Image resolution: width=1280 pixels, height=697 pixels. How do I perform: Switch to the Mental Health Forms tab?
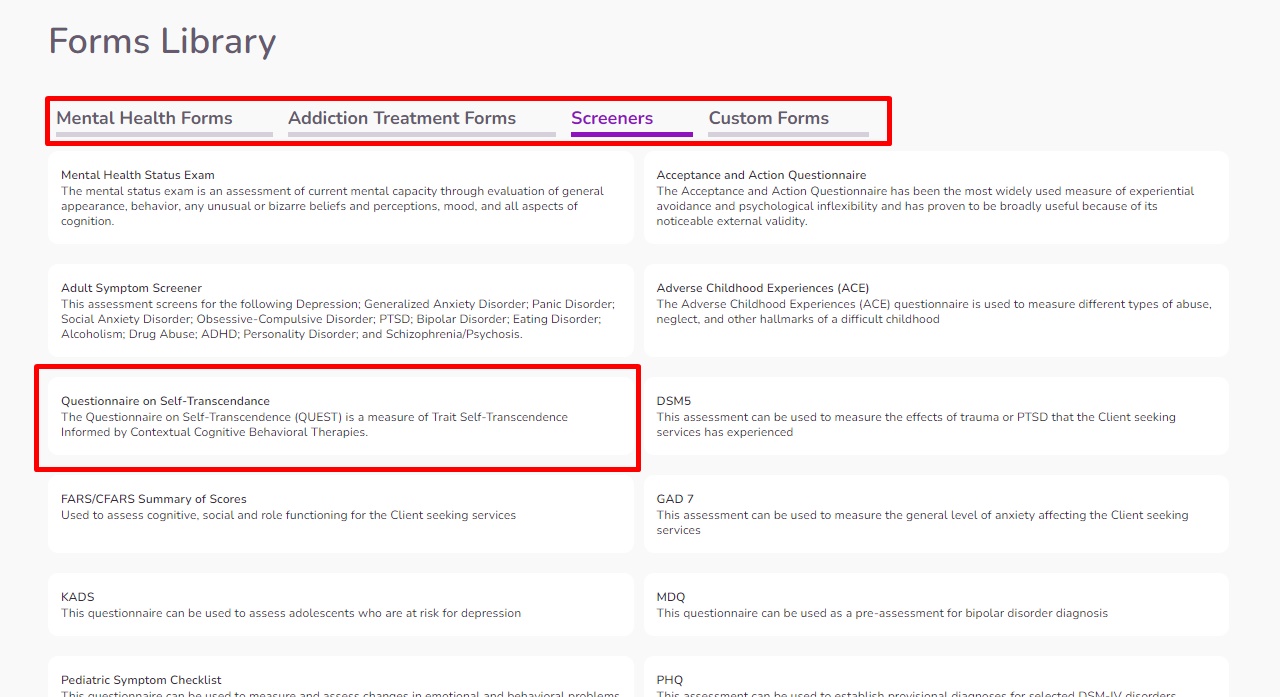tap(144, 117)
